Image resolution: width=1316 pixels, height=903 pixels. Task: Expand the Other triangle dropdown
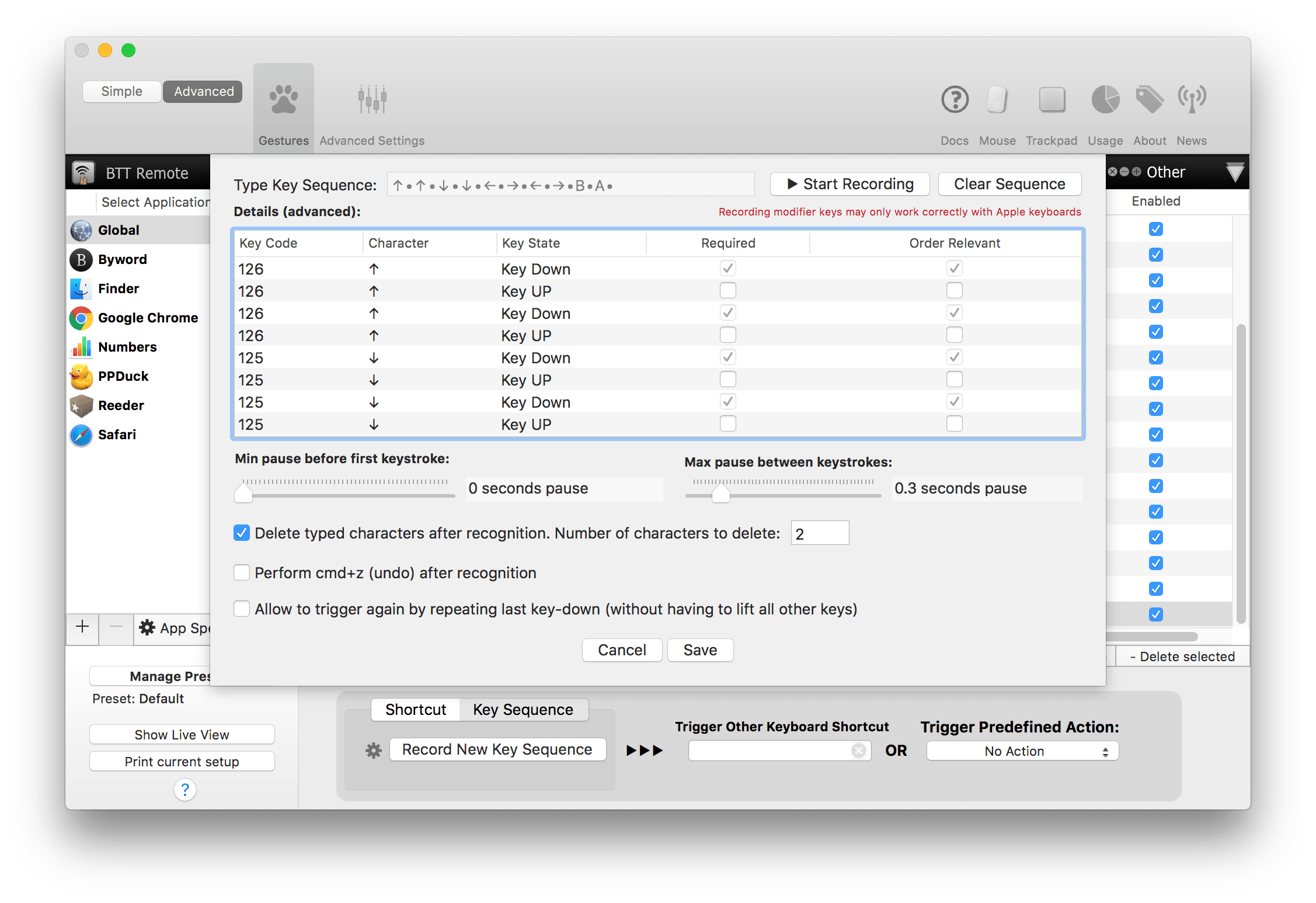tap(1235, 172)
